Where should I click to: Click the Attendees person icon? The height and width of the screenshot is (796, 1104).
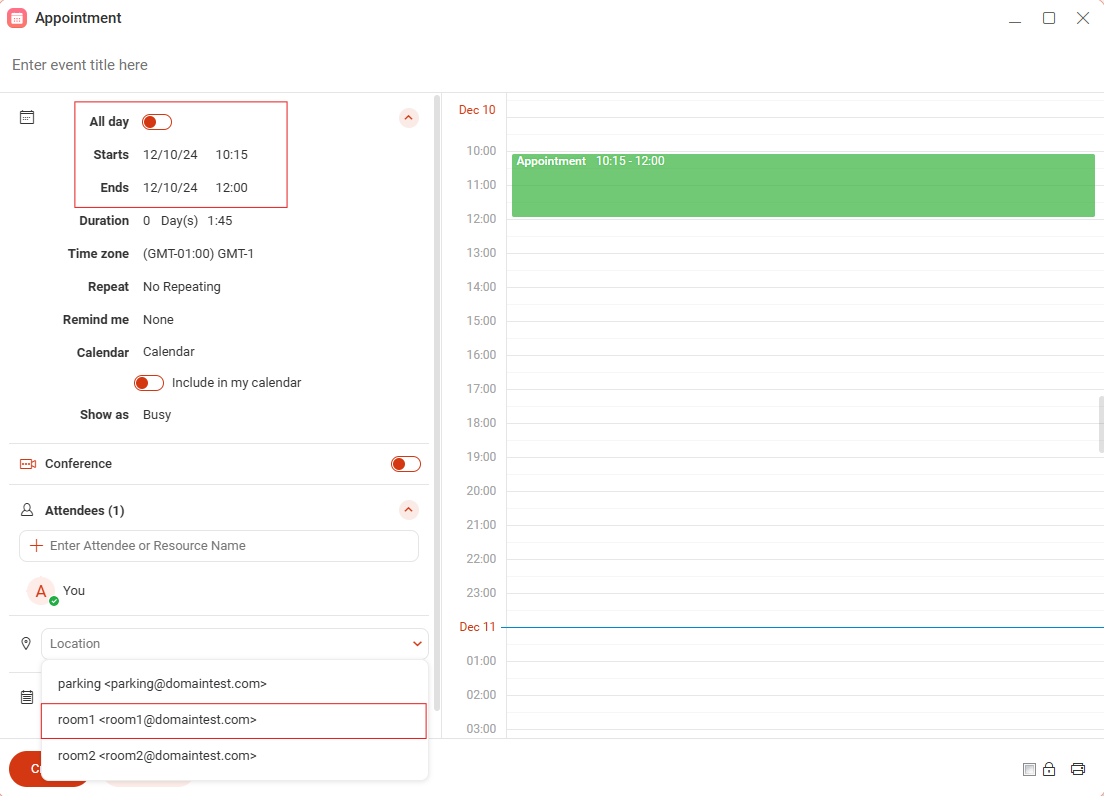(25, 510)
